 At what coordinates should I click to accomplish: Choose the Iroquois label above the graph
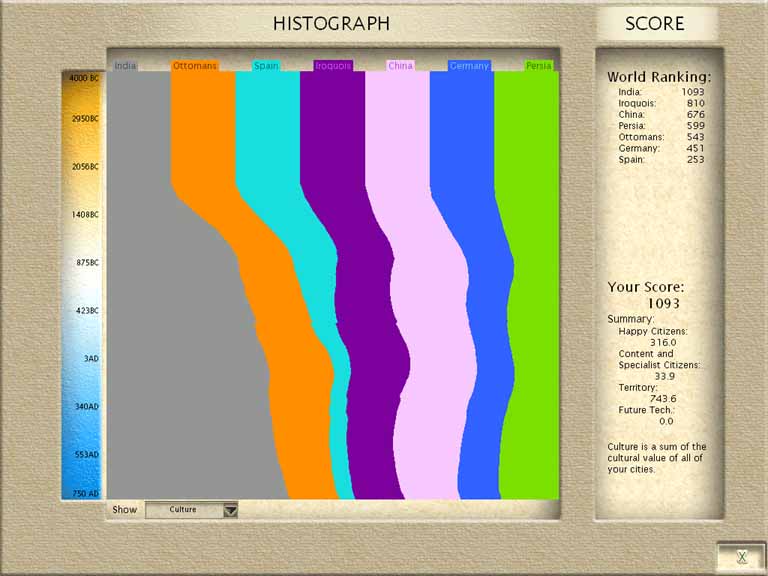tap(333, 66)
